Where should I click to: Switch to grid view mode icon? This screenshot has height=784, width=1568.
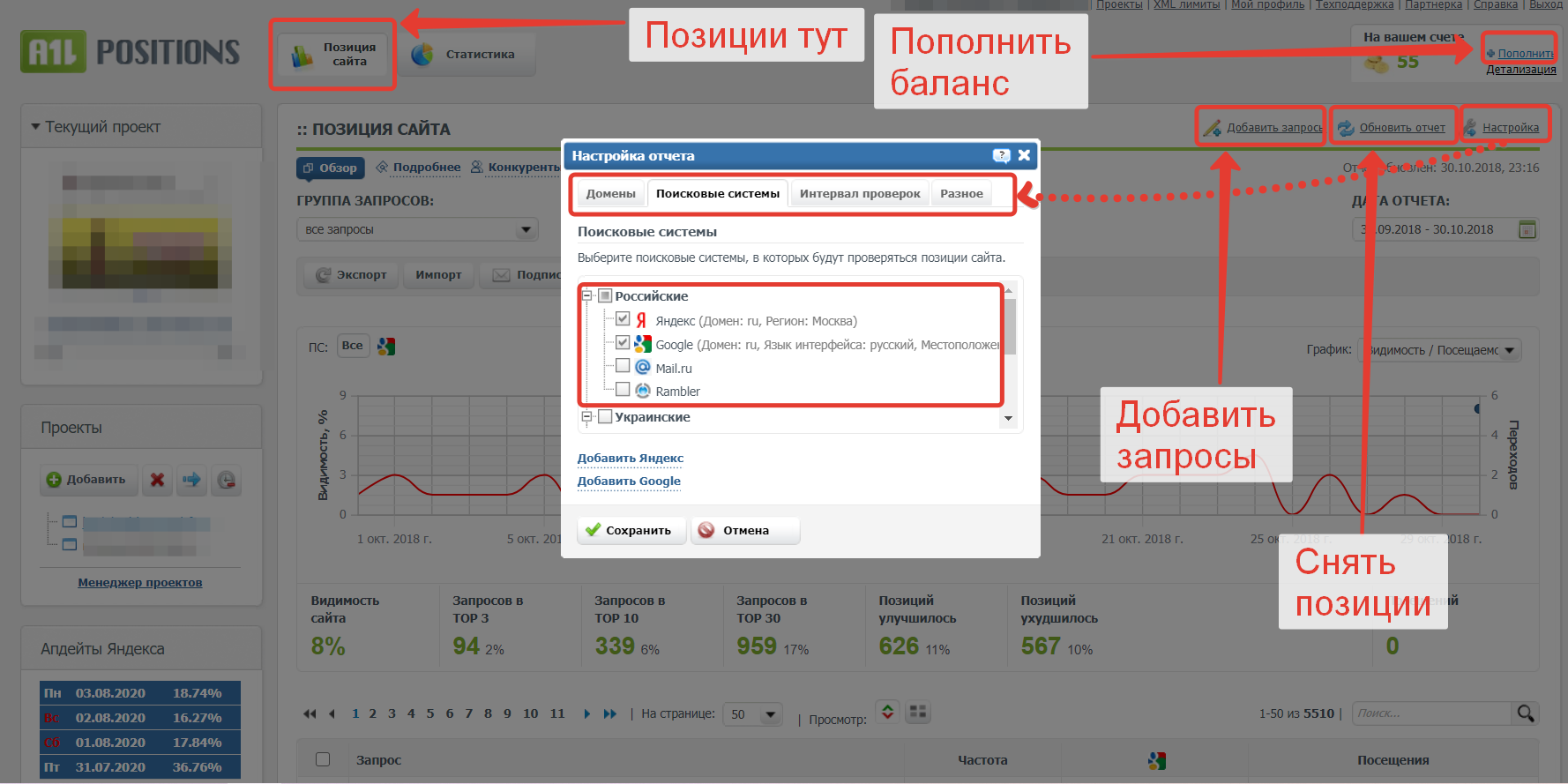coord(918,712)
